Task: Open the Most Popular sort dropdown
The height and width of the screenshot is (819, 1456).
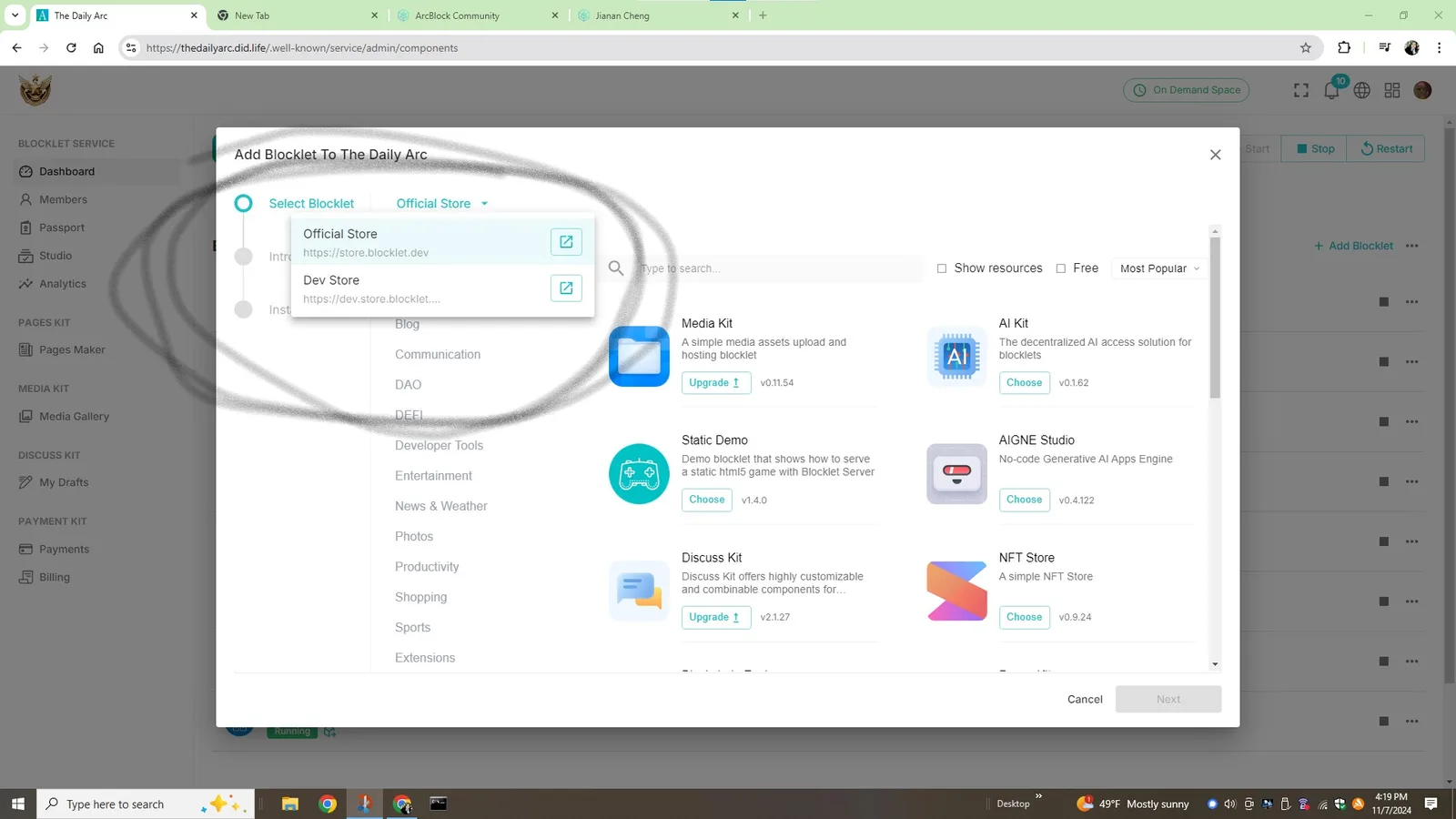Action: click(1159, 268)
